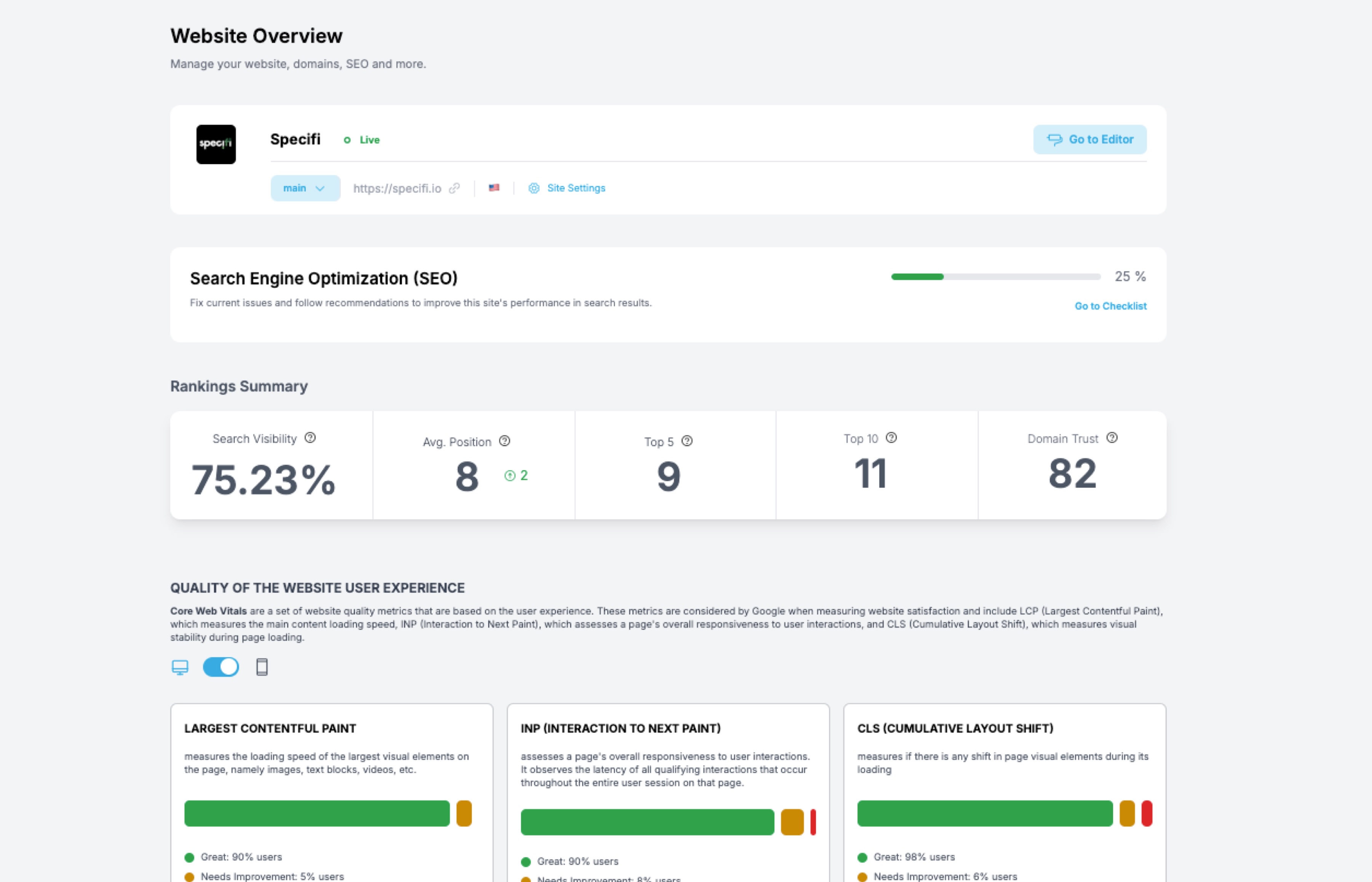The height and width of the screenshot is (882, 1372).
Task: Click the link icon beside specifi.io URL
Action: coord(454,189)
